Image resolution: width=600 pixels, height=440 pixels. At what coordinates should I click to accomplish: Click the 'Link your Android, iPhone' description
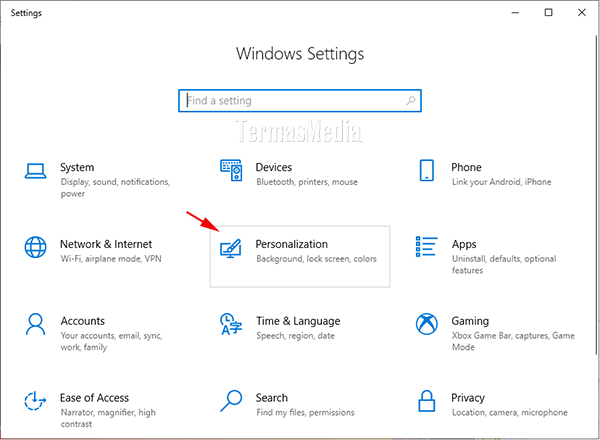click(x=502, y=182)
